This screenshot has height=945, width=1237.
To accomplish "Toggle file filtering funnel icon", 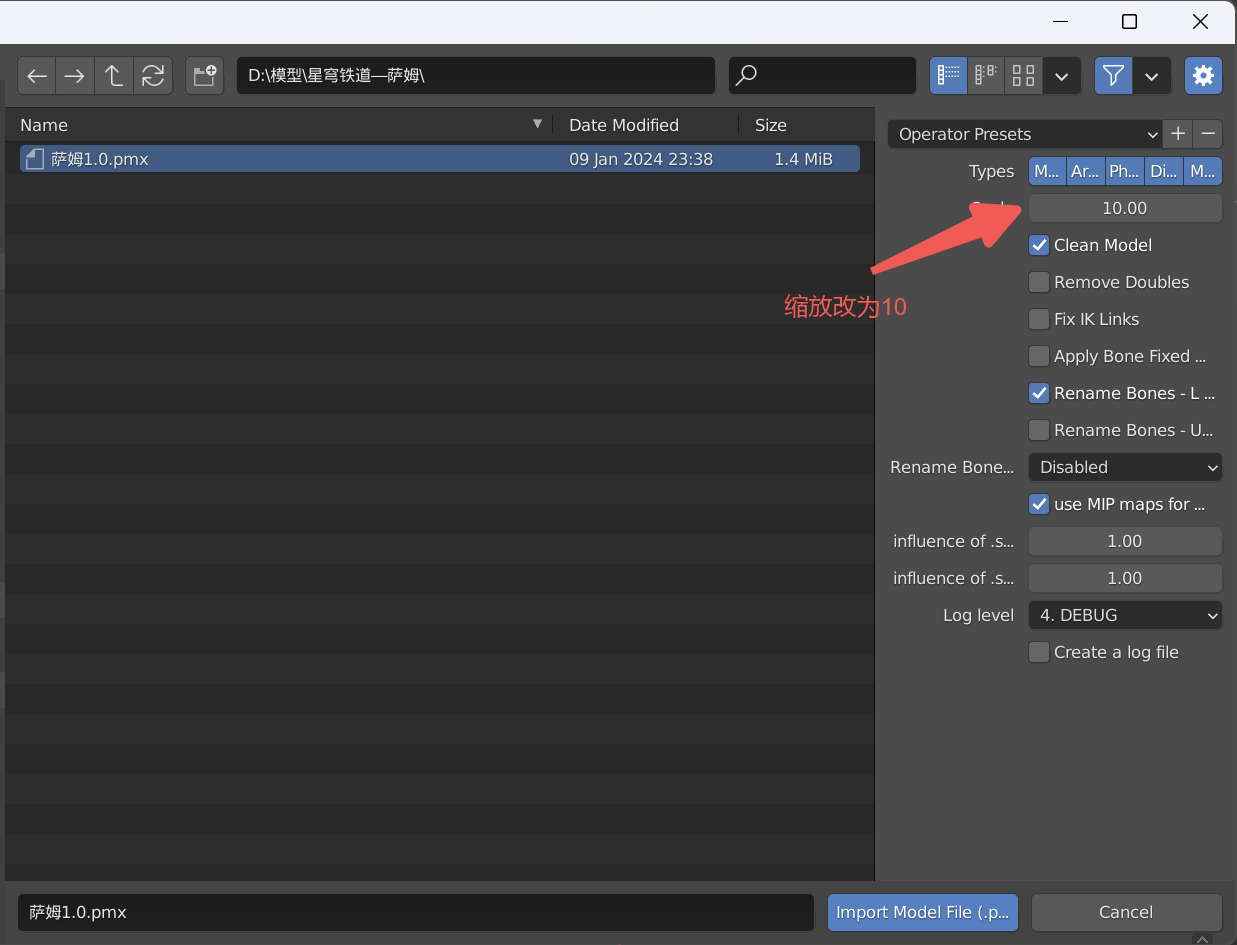I will pyautogui.click(x=1113, y=76).
